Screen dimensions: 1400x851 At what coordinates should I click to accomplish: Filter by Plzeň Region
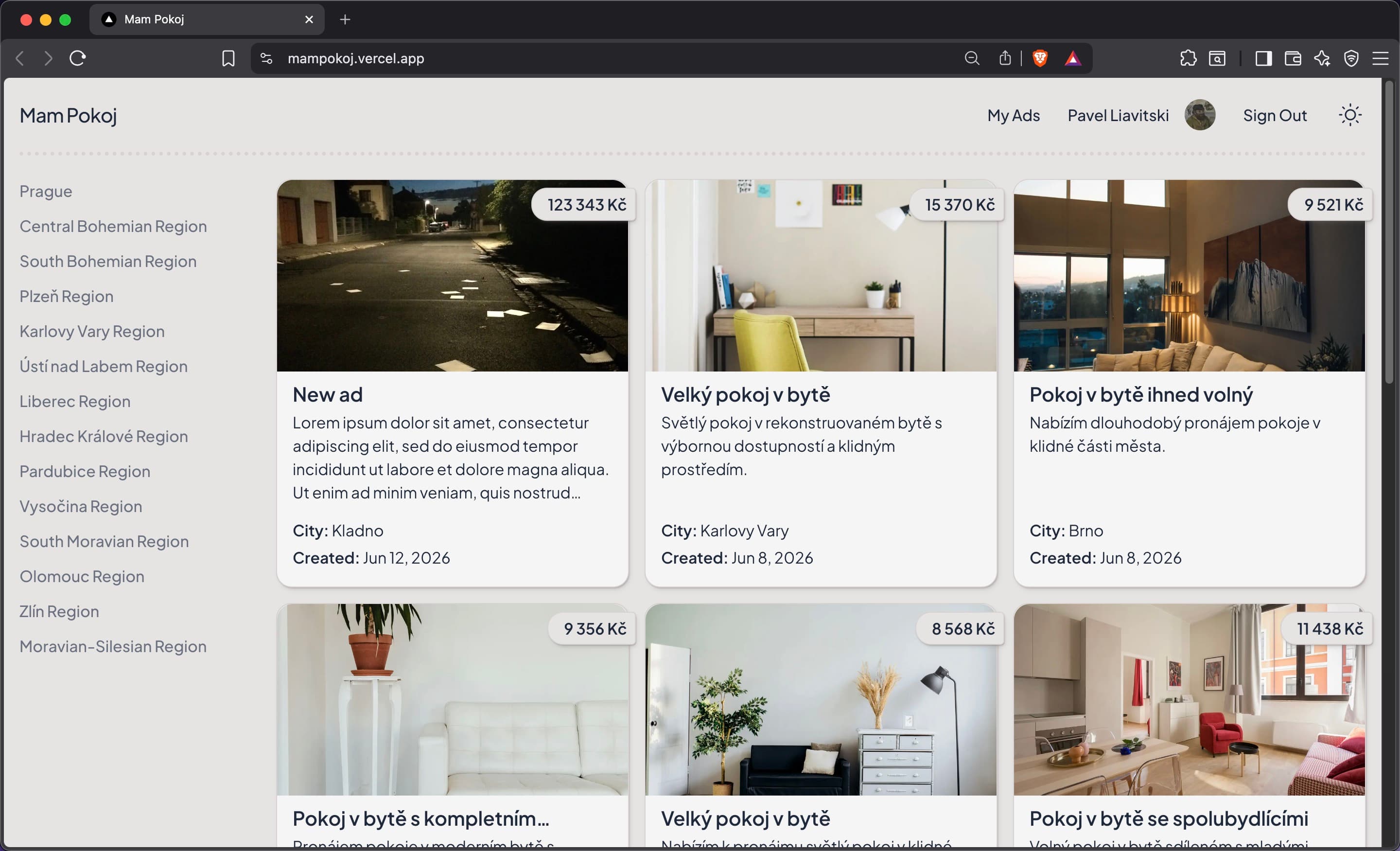point(67,296)
